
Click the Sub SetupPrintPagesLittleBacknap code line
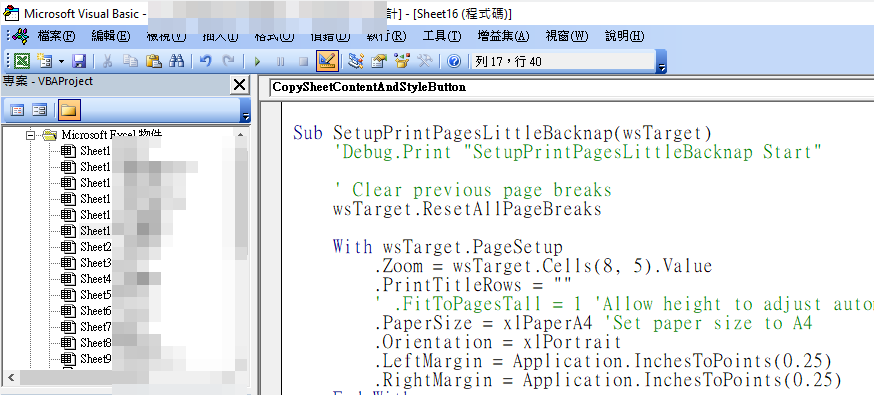pyautogui.click(x=502, y=133)
